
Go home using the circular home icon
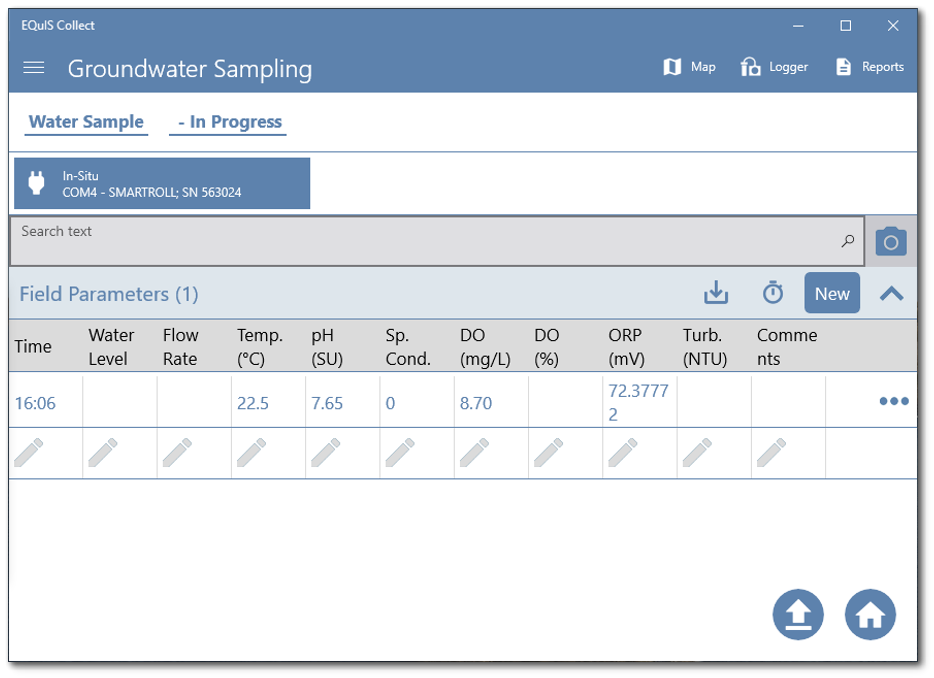[x=870, y=614]
